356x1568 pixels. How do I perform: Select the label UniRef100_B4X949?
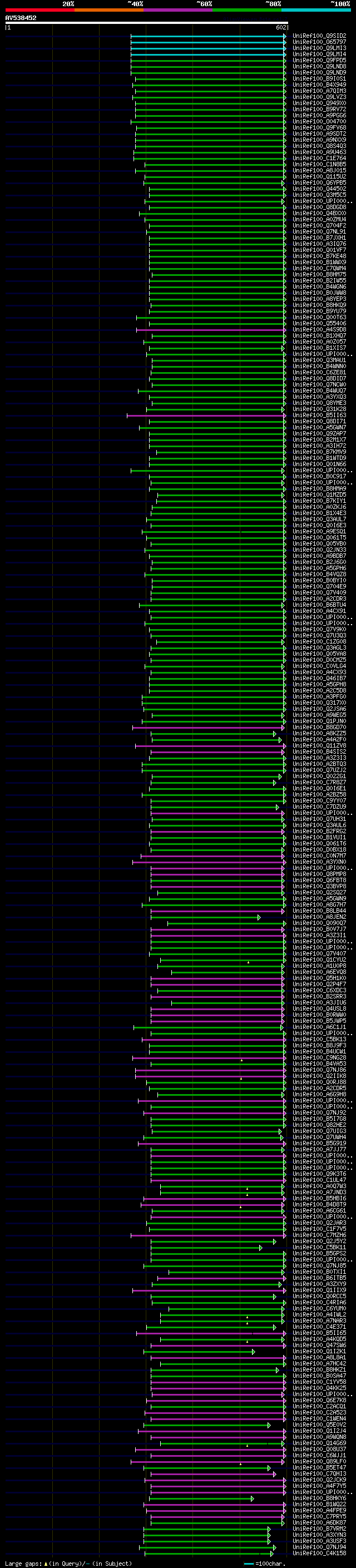tap(319, 85)
